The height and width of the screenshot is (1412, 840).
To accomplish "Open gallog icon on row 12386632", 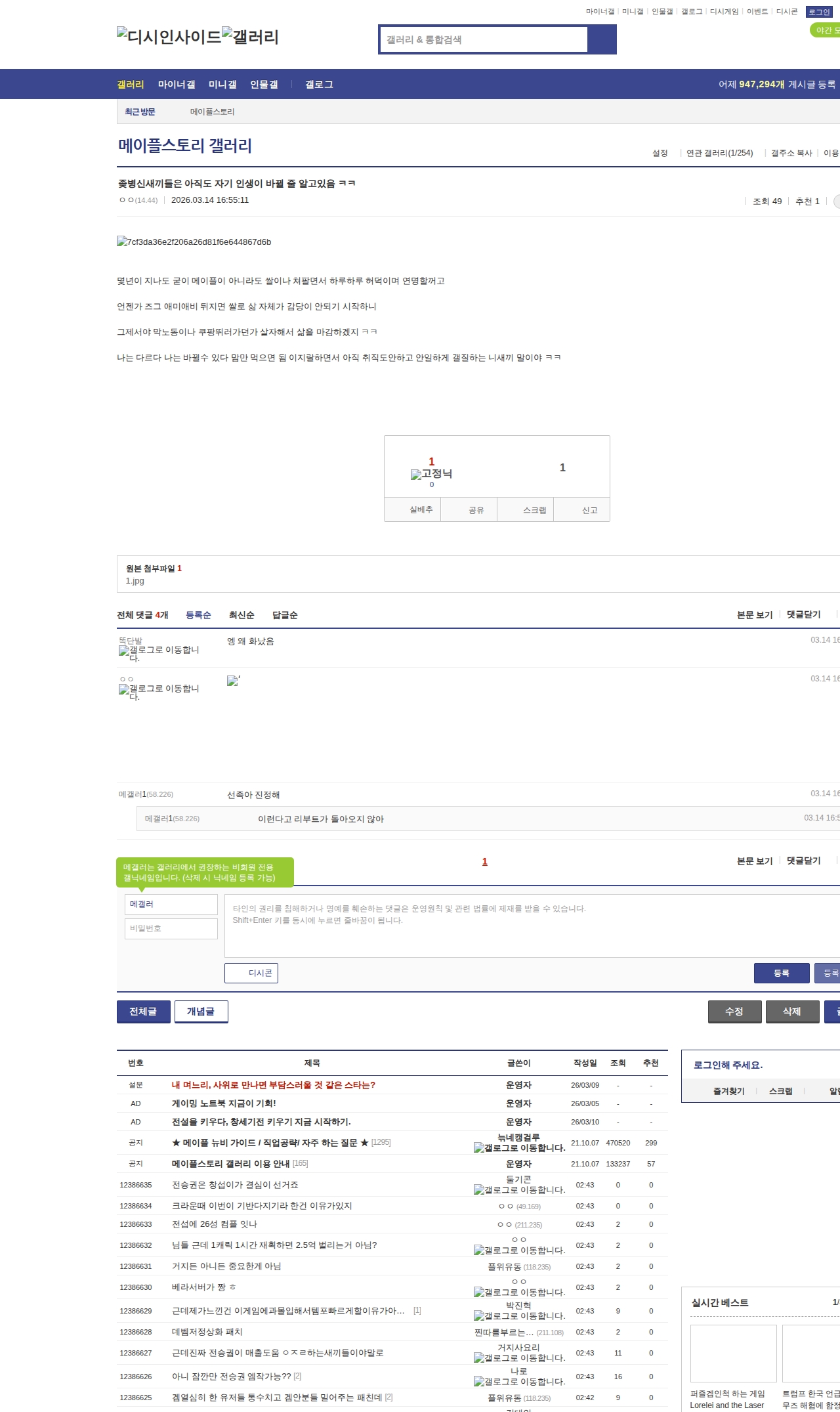I will pyautogui.click(x=520, y=1250).
